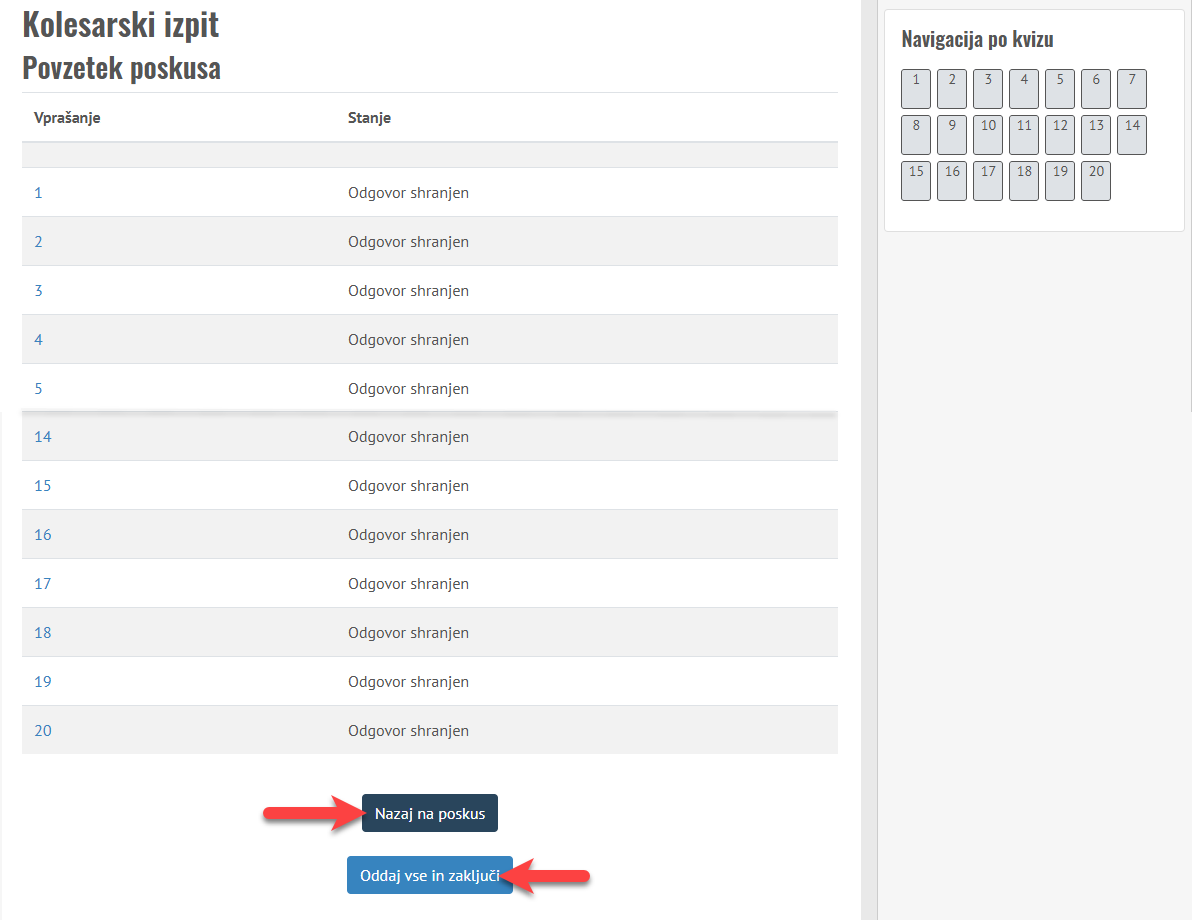Open question 3 link in summary table
This screenshot has width=1192, height=920.
pos(39,291)
